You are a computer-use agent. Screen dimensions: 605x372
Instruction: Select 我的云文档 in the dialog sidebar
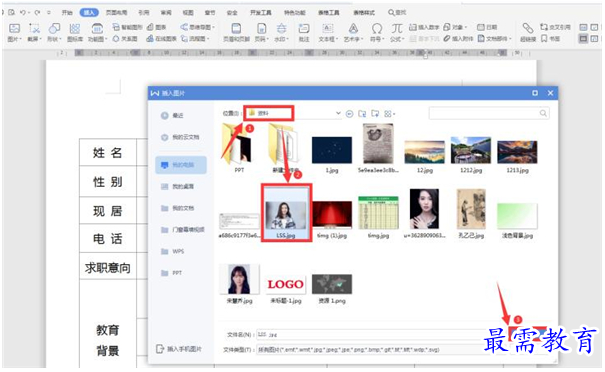181,137
